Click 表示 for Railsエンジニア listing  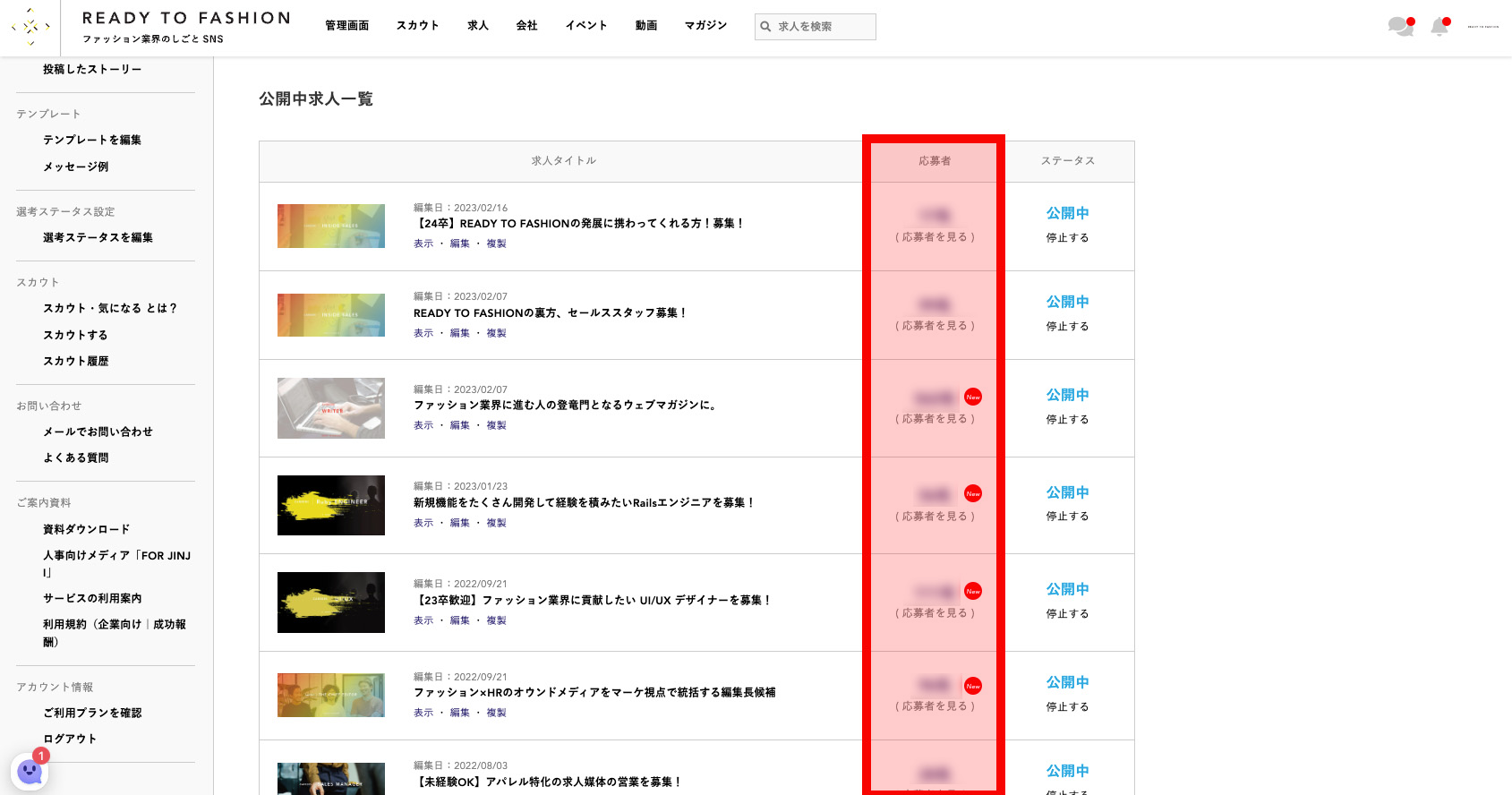[x=423, y=523]
